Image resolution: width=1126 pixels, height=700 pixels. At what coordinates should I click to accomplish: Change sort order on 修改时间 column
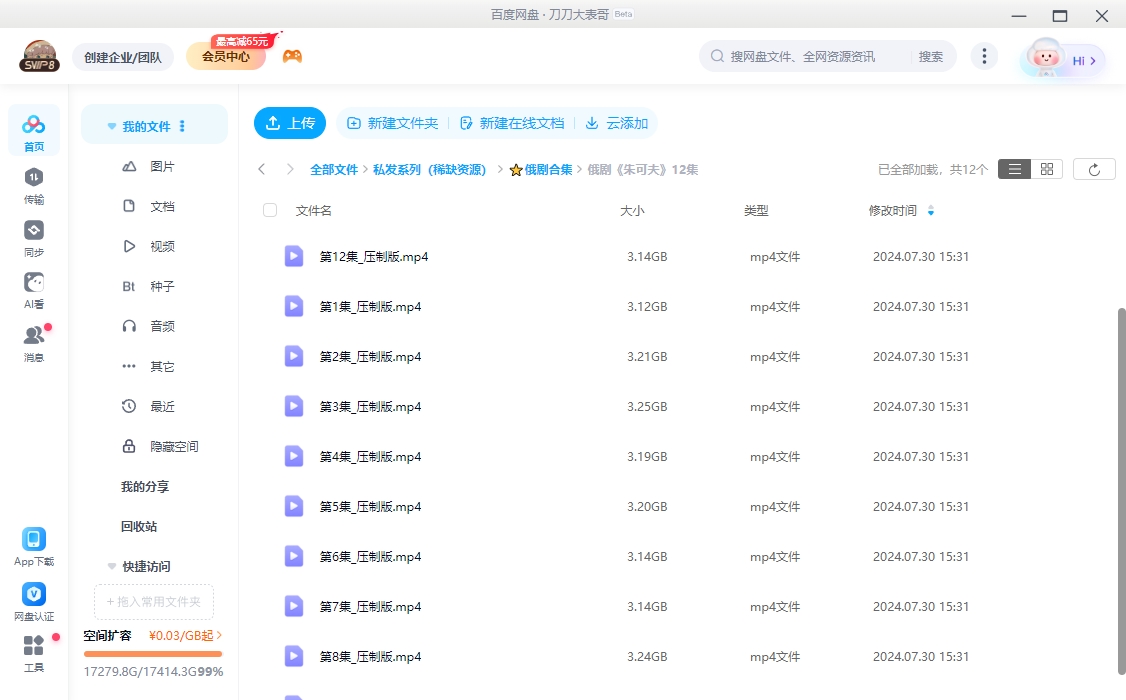[932, 210]
